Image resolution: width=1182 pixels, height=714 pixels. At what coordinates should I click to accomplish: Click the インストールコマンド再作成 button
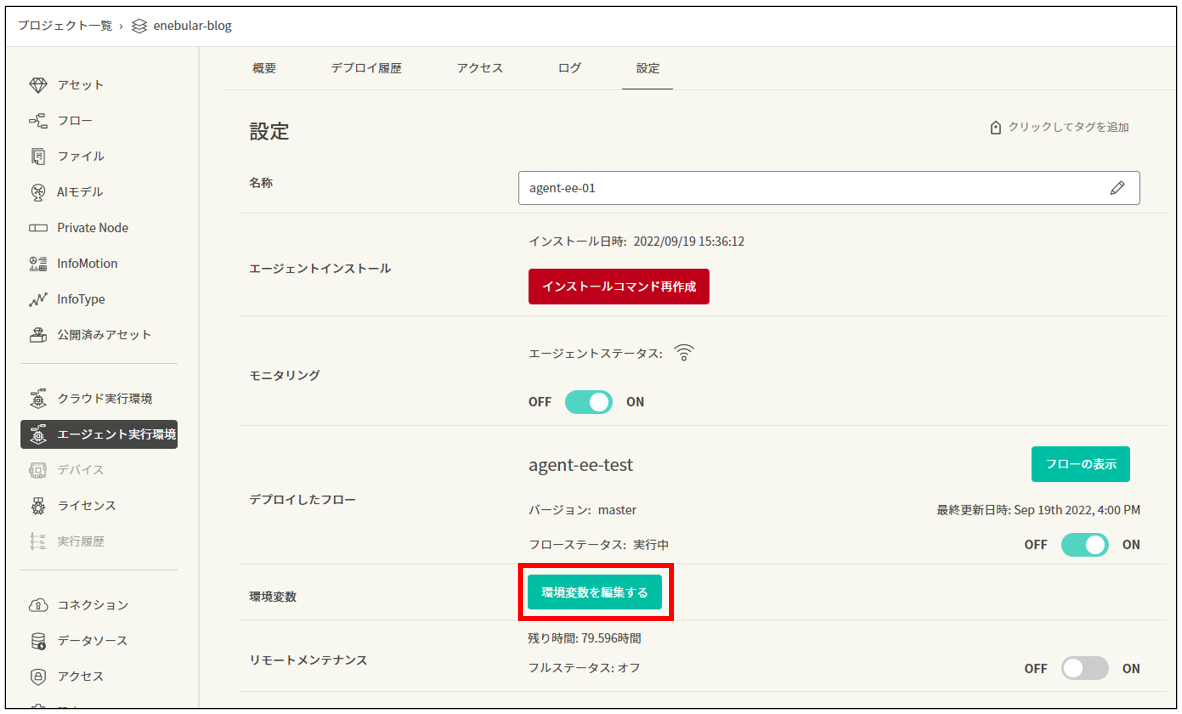pos(618,286)
